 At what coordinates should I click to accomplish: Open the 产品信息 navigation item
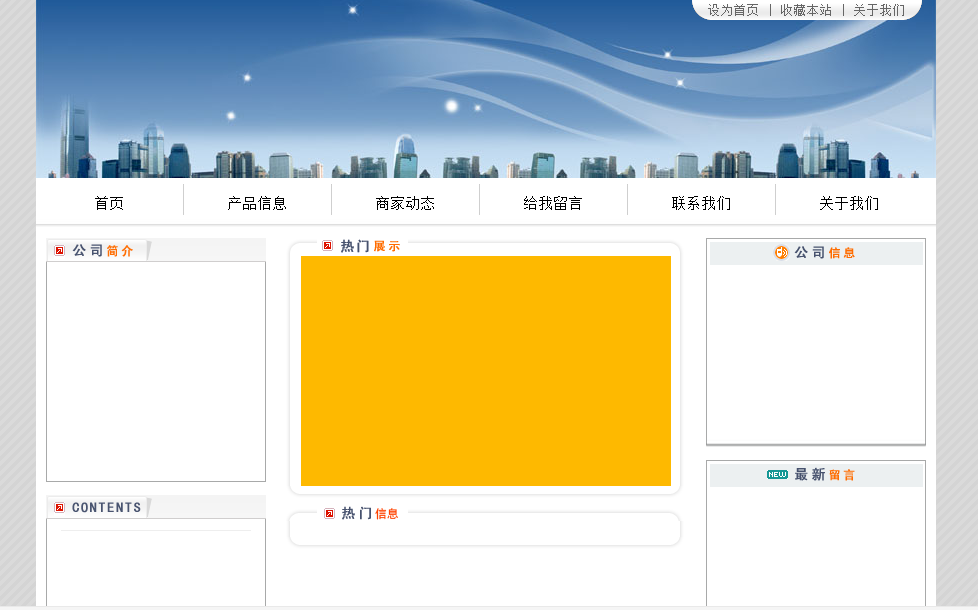tap(257, 203)
